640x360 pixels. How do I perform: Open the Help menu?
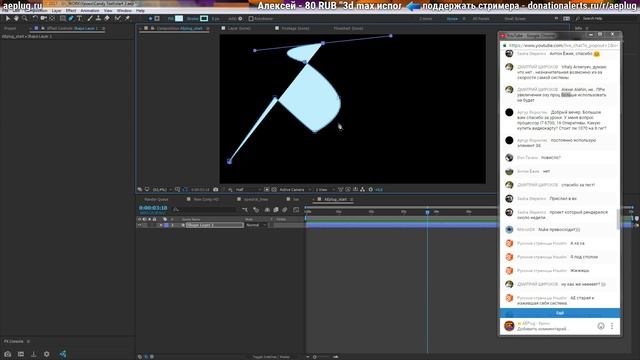140,11
